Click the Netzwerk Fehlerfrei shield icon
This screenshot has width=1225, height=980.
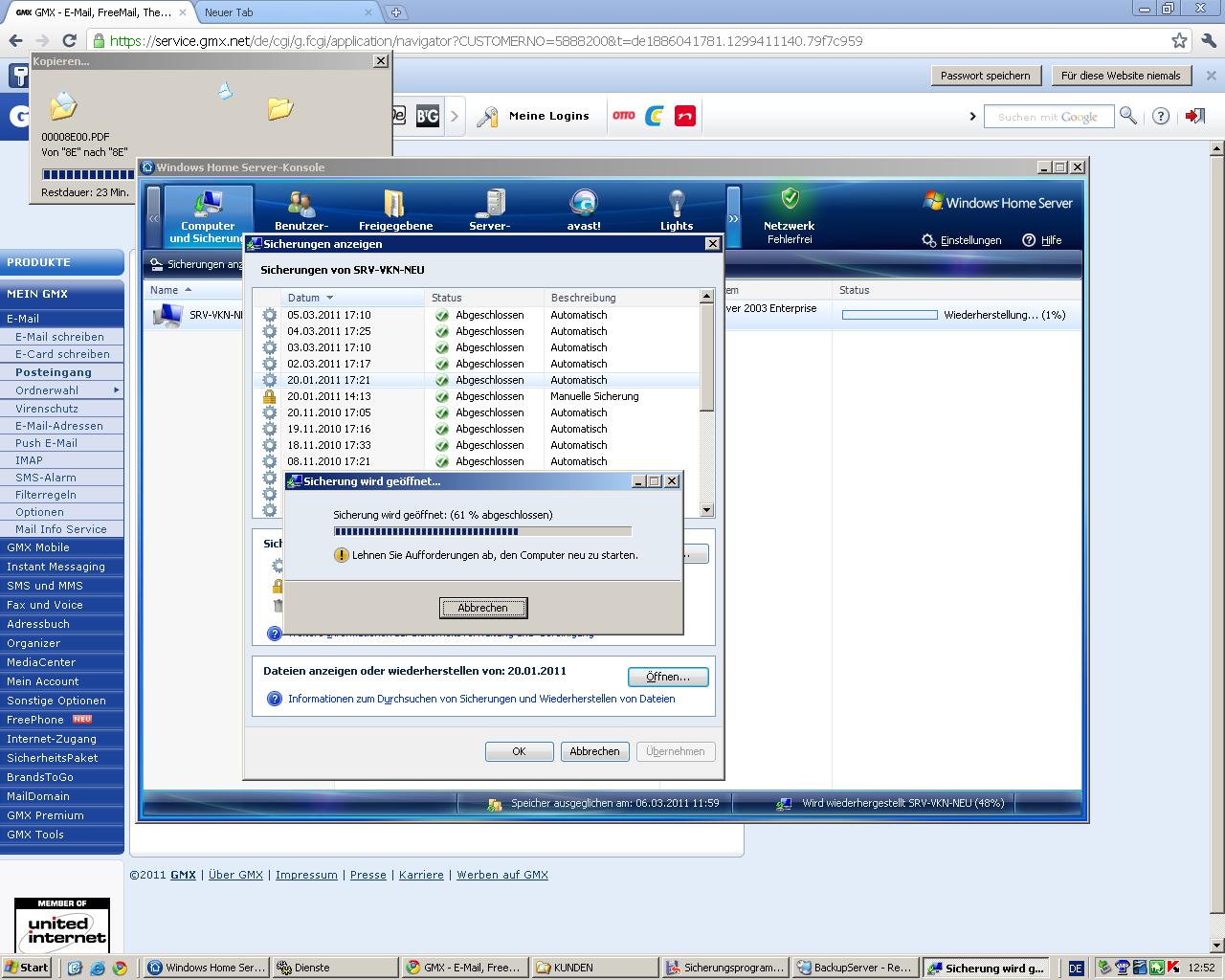pyautogui.click(x=790, y=199)
